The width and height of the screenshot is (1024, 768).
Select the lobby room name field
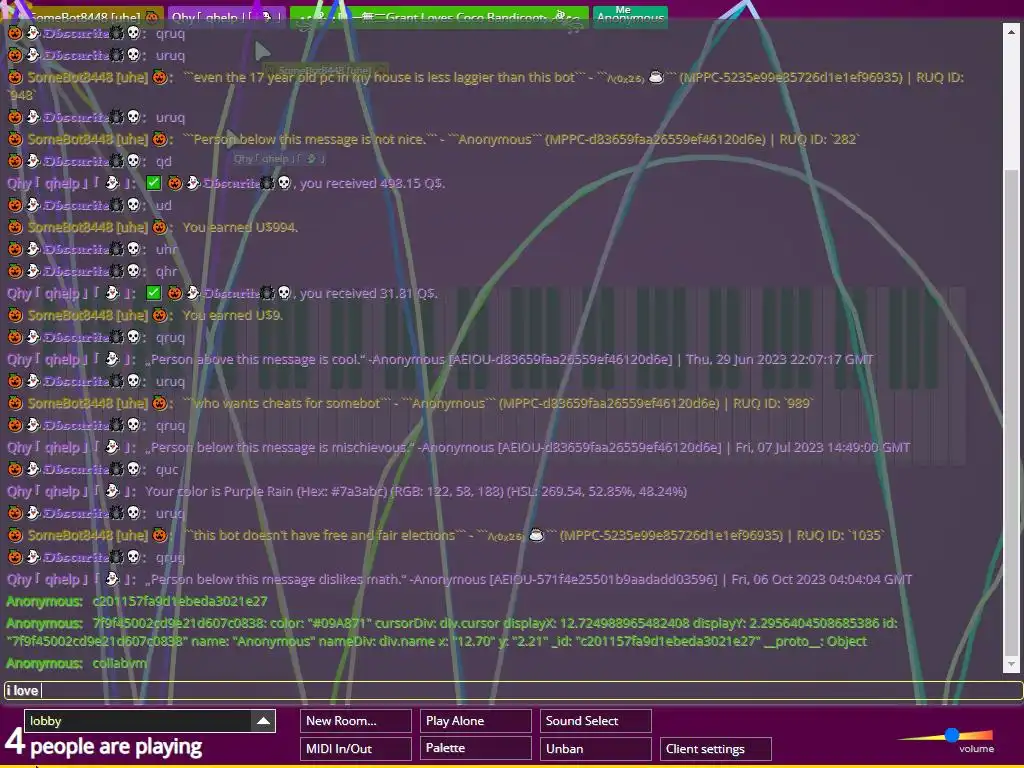[x=138, y=721]
